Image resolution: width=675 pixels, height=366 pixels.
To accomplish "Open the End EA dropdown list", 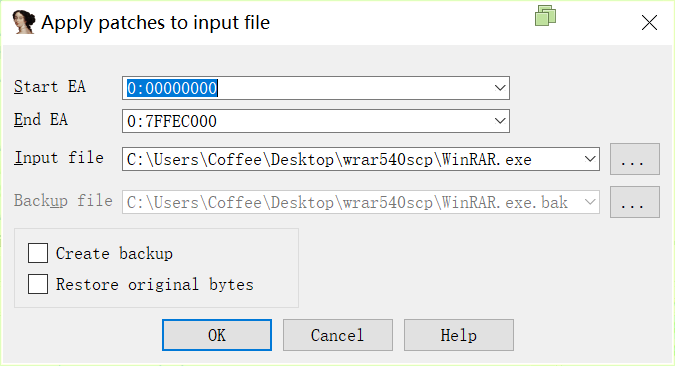I will 500,121.
